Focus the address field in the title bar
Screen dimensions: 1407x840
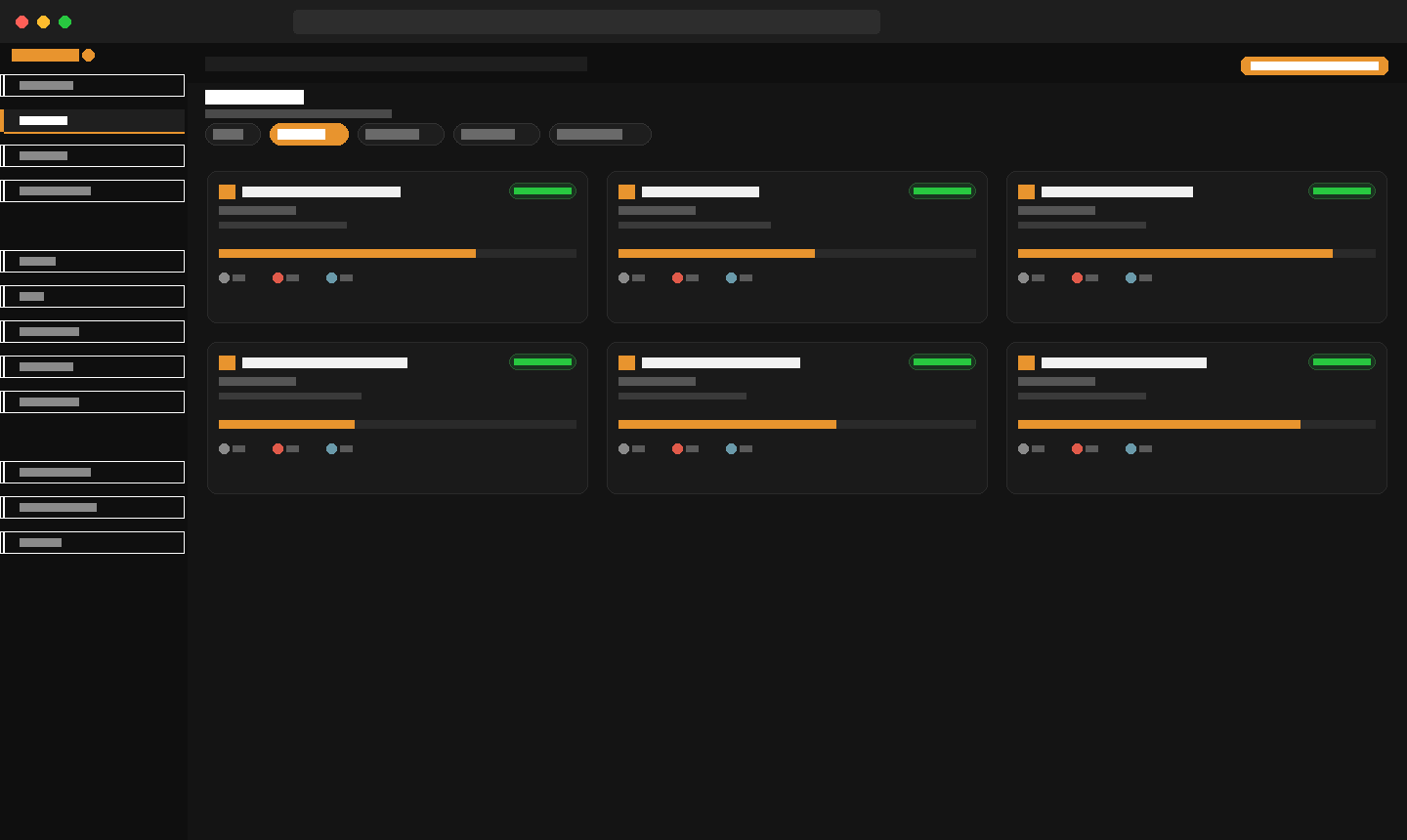click(x=586, y=21)
